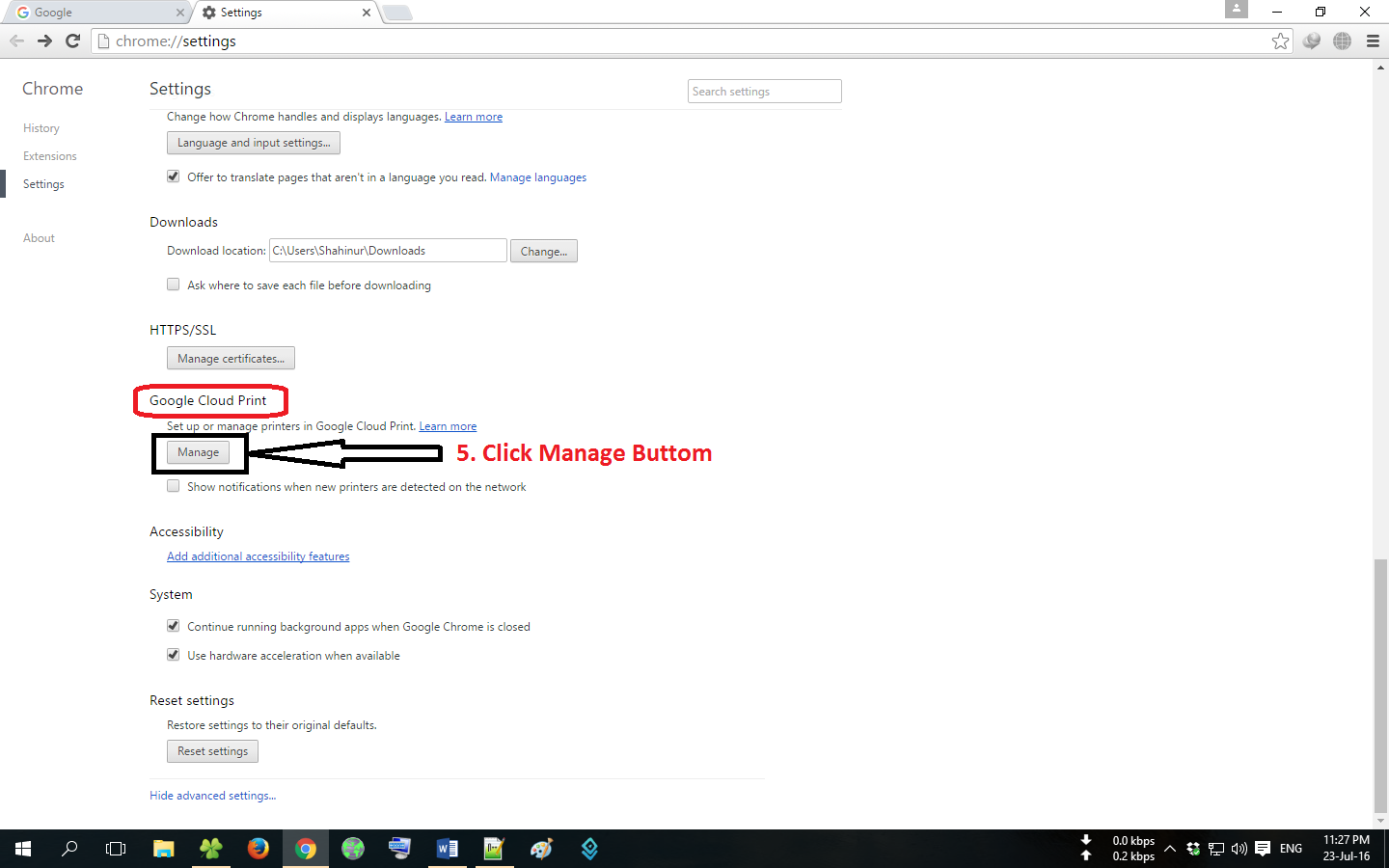This screenshot has width=1389, height=868.
Task: Click the ENG language indicator
Action: (1291, 849)
